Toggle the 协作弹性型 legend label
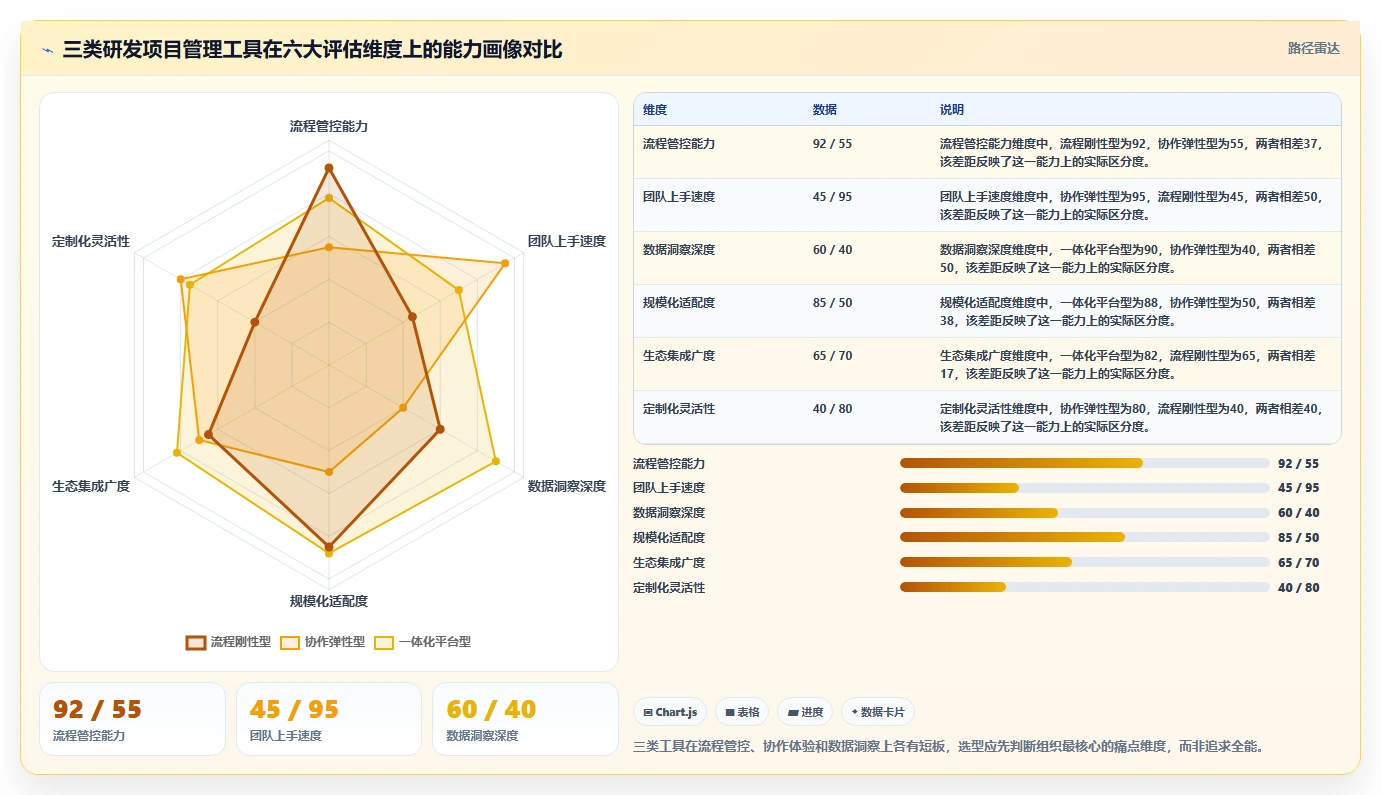 [334, 642]
